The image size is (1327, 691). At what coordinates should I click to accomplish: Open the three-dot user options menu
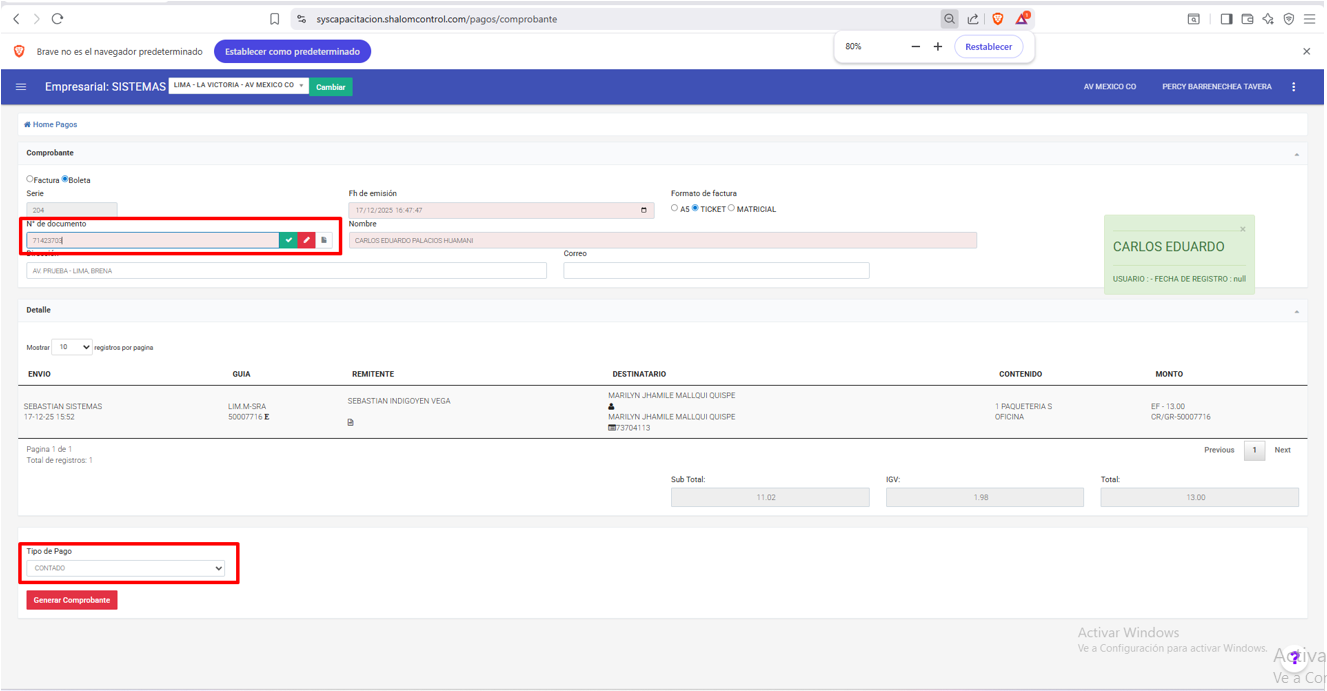[1293, 87]
